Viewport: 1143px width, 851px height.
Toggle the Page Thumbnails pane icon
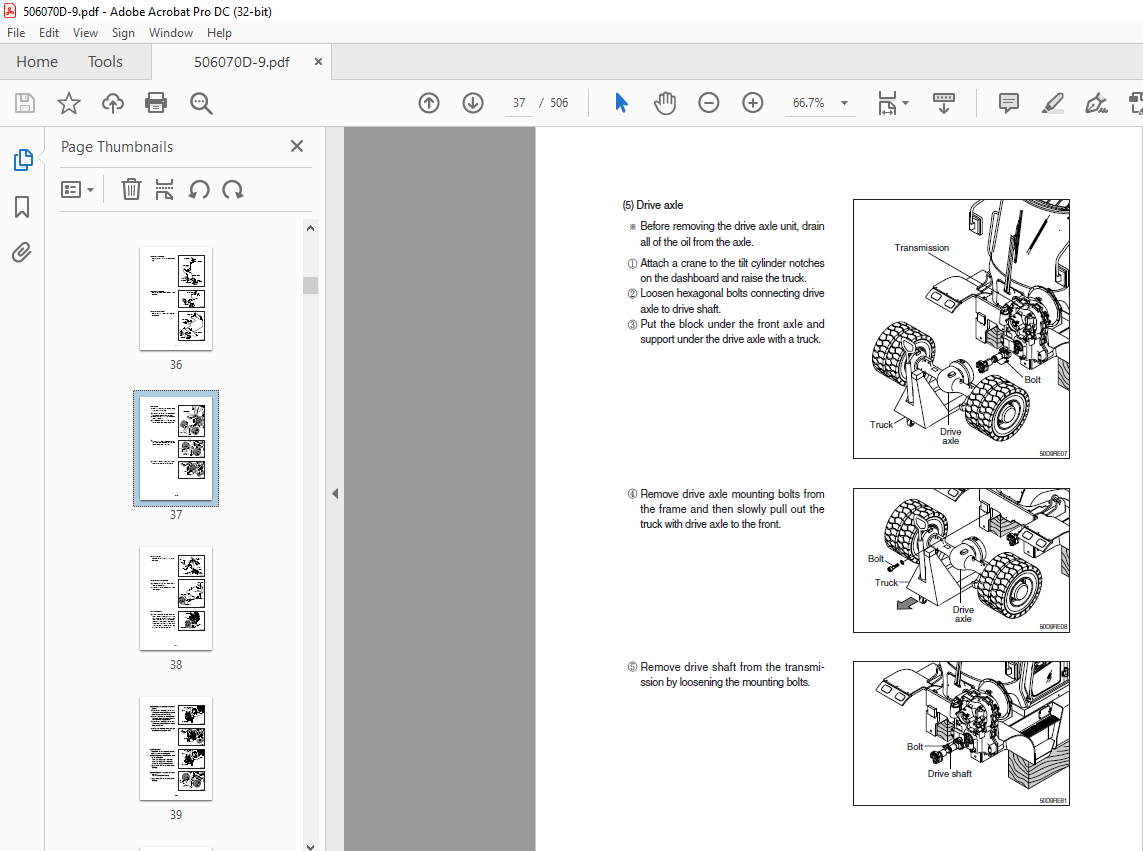pyautogui.click(x=22, y=160)
